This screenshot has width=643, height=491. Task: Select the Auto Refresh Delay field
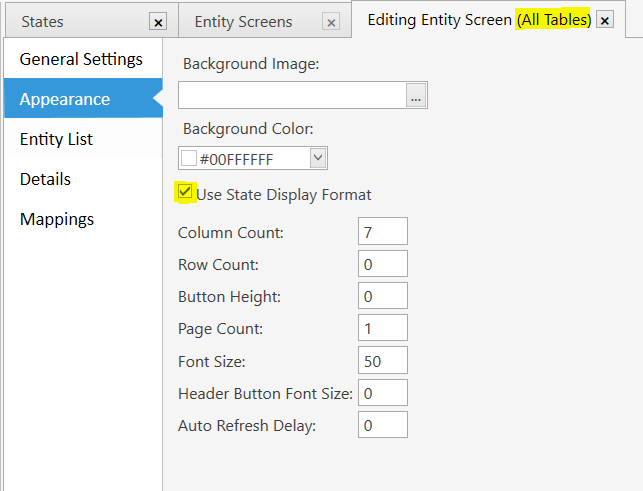[383, 425]
